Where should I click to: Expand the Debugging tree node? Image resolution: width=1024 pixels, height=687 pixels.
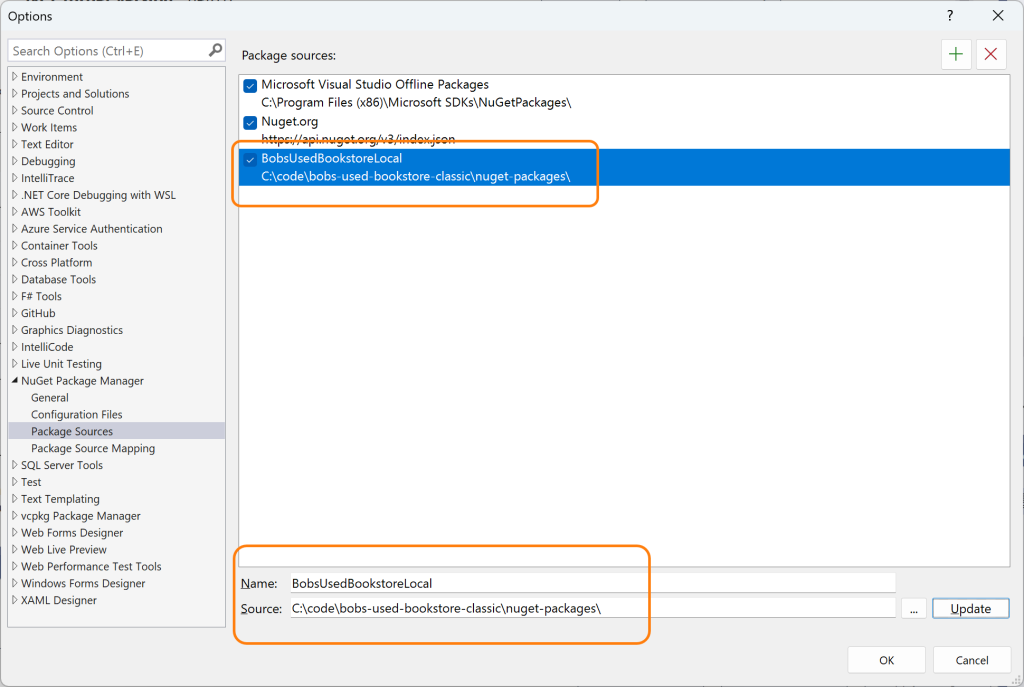(15, 161)
